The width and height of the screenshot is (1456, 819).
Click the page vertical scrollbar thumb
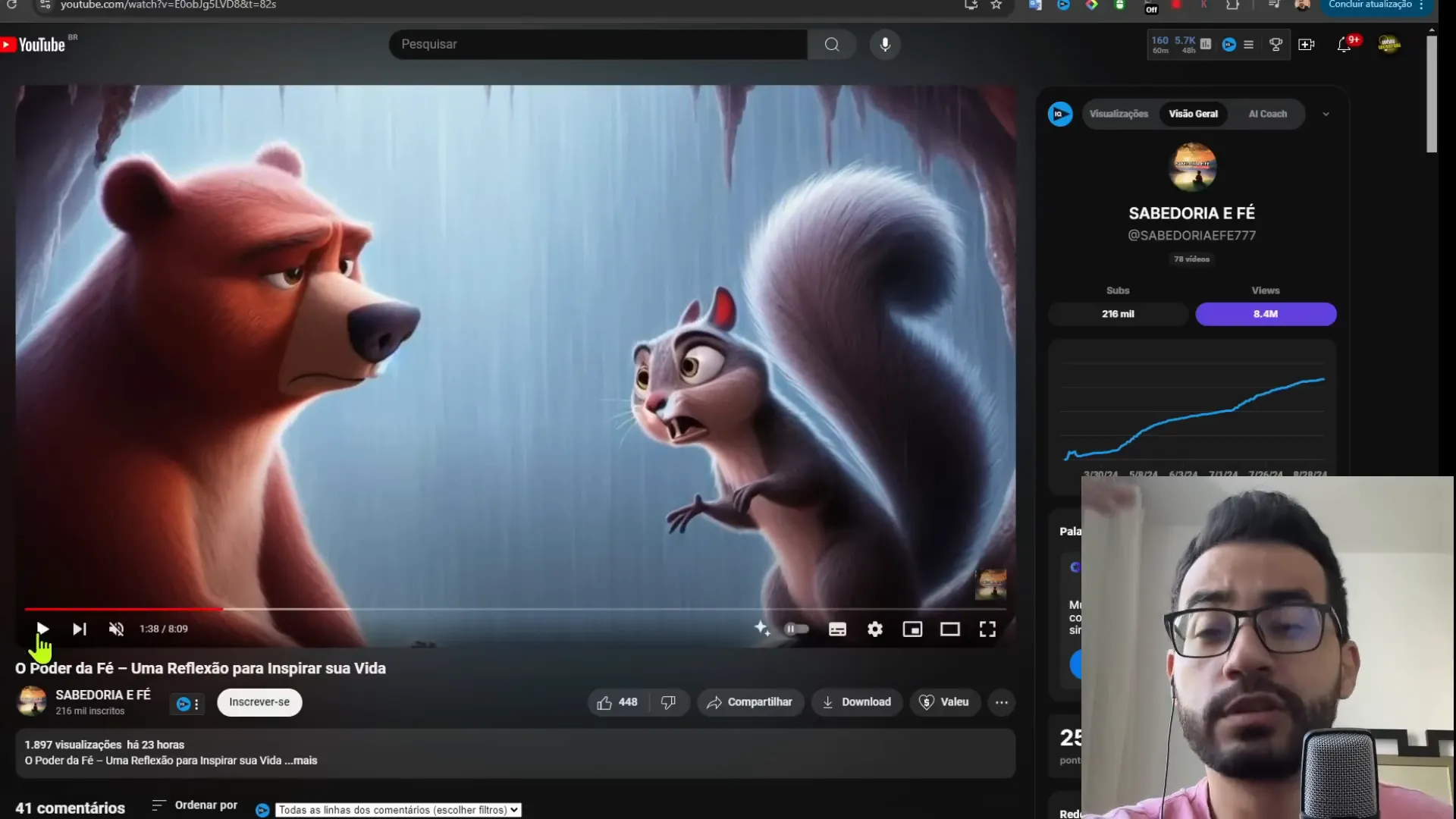point(1432,94)
